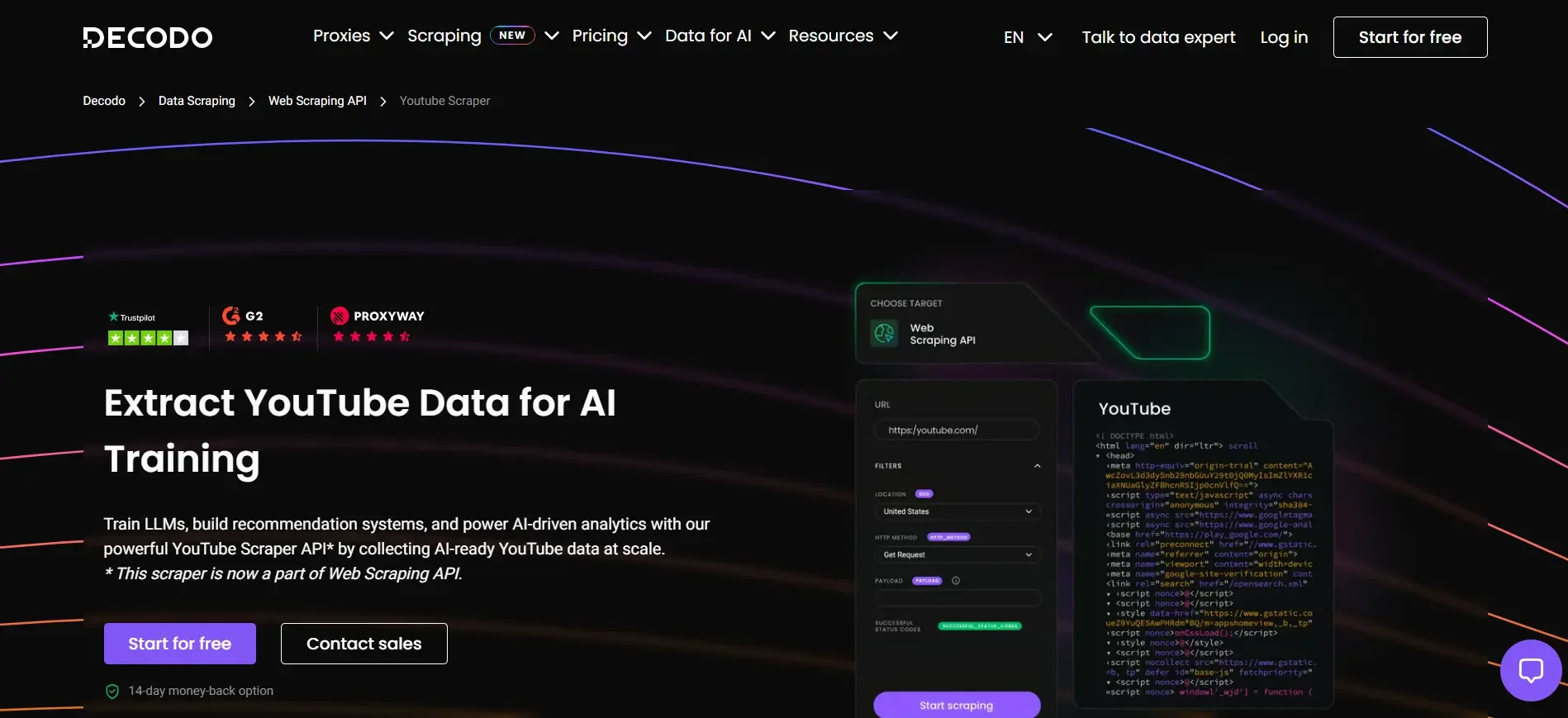Screen dimensions: 1568x718
Task: Click the Start scraping button
Action: [x=957, y=705]
